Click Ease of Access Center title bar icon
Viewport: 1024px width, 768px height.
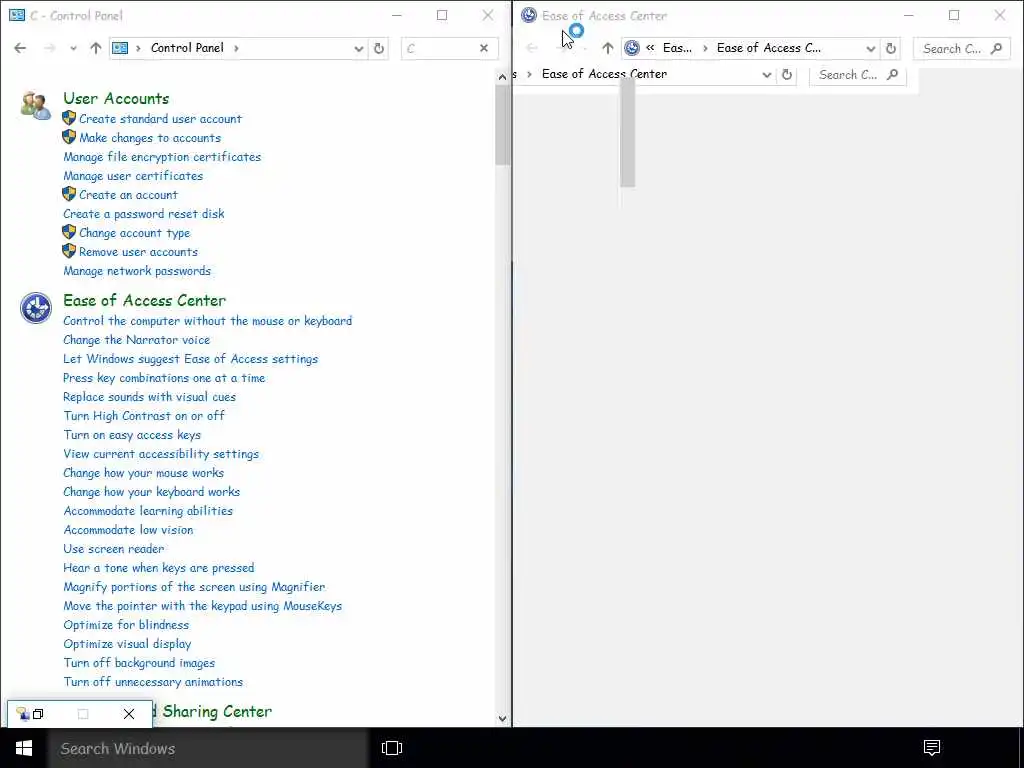[x=529, y=15]
